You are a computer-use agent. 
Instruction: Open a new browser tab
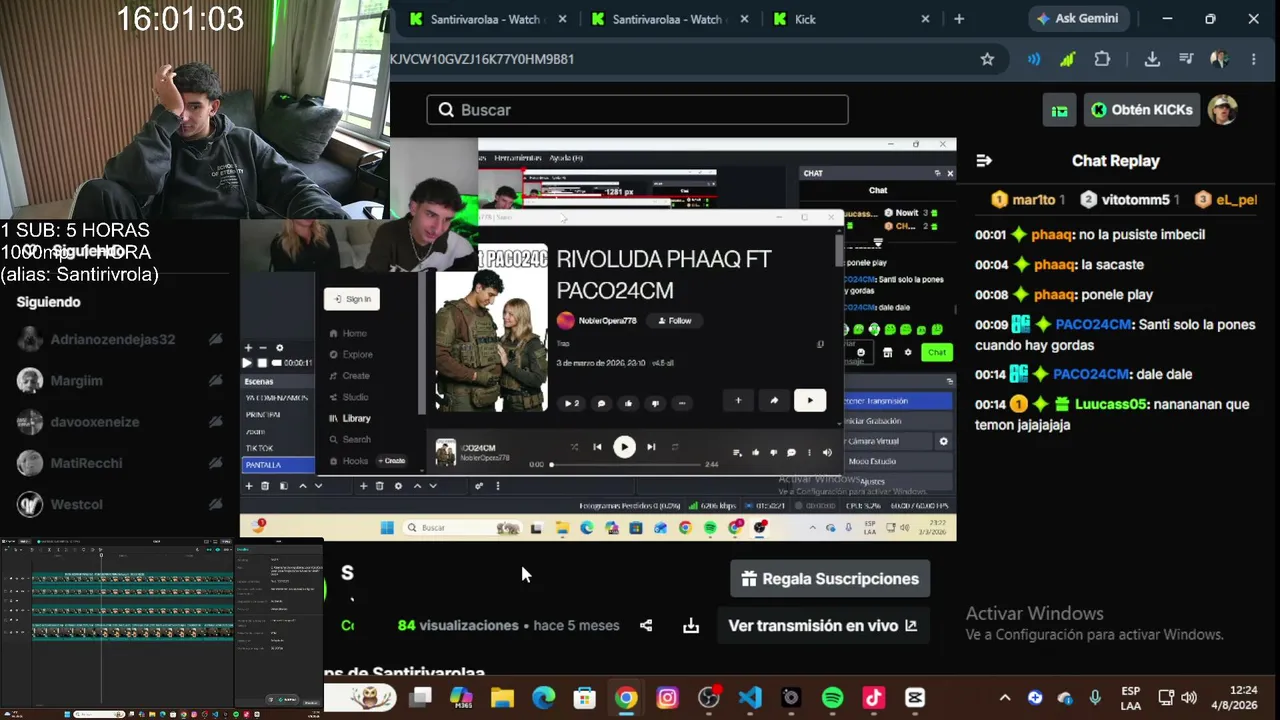[x=959, y=19]
